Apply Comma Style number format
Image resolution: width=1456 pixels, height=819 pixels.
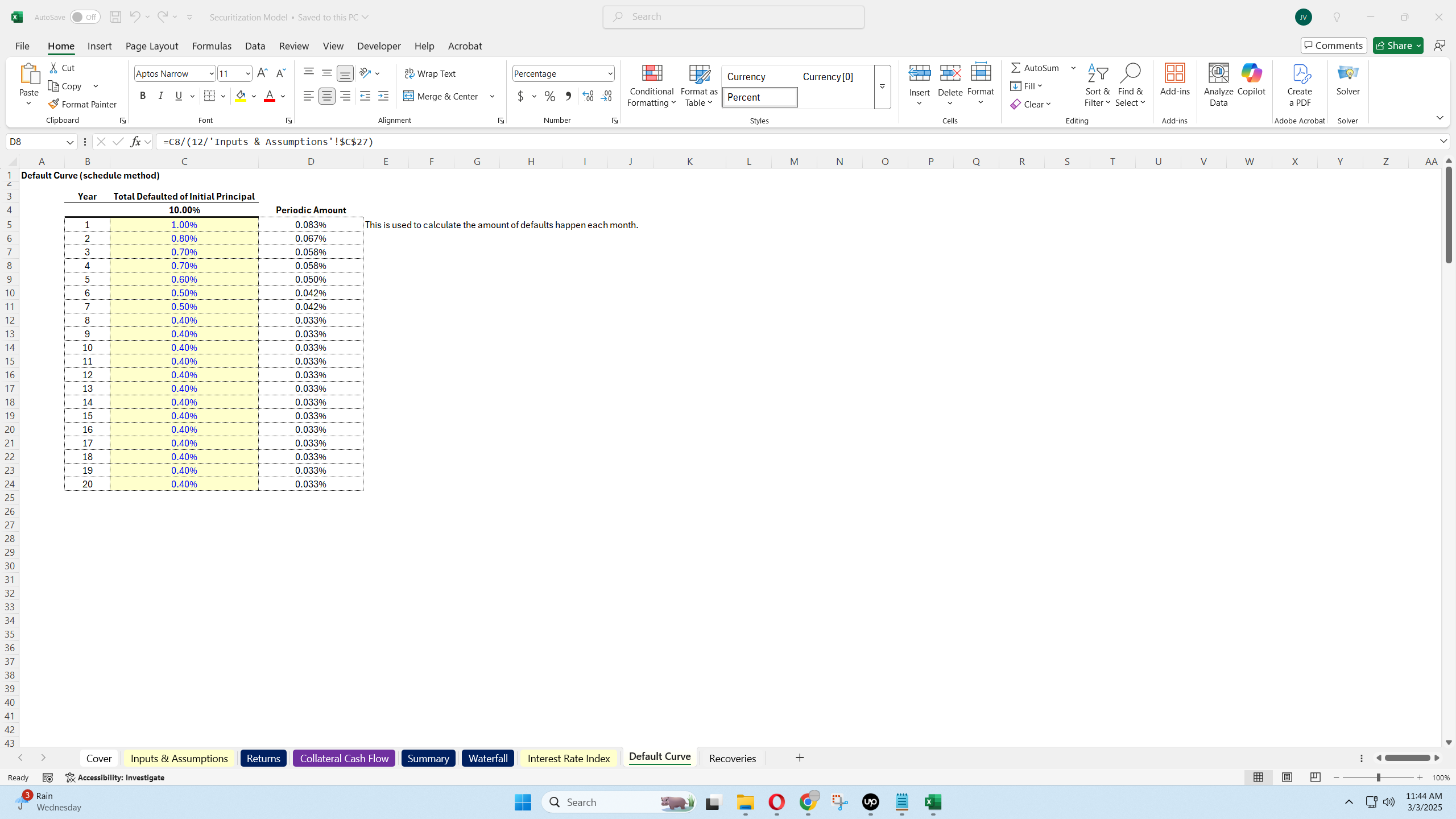click(x=568, y=97)
